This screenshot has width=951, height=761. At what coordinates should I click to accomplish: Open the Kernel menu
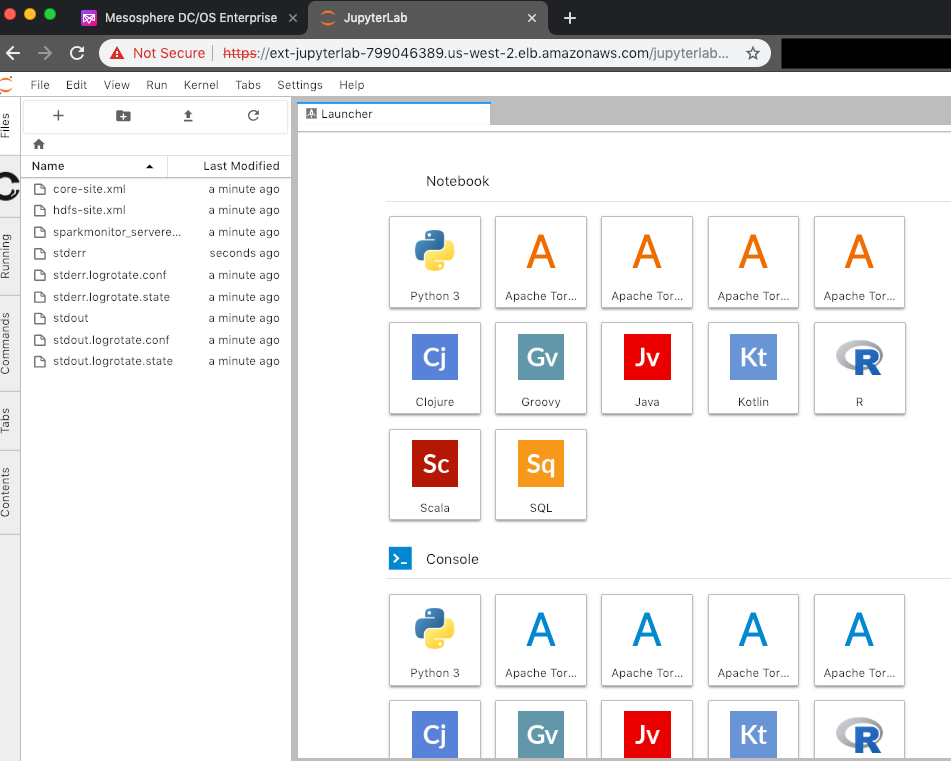[x=201, y=85]
